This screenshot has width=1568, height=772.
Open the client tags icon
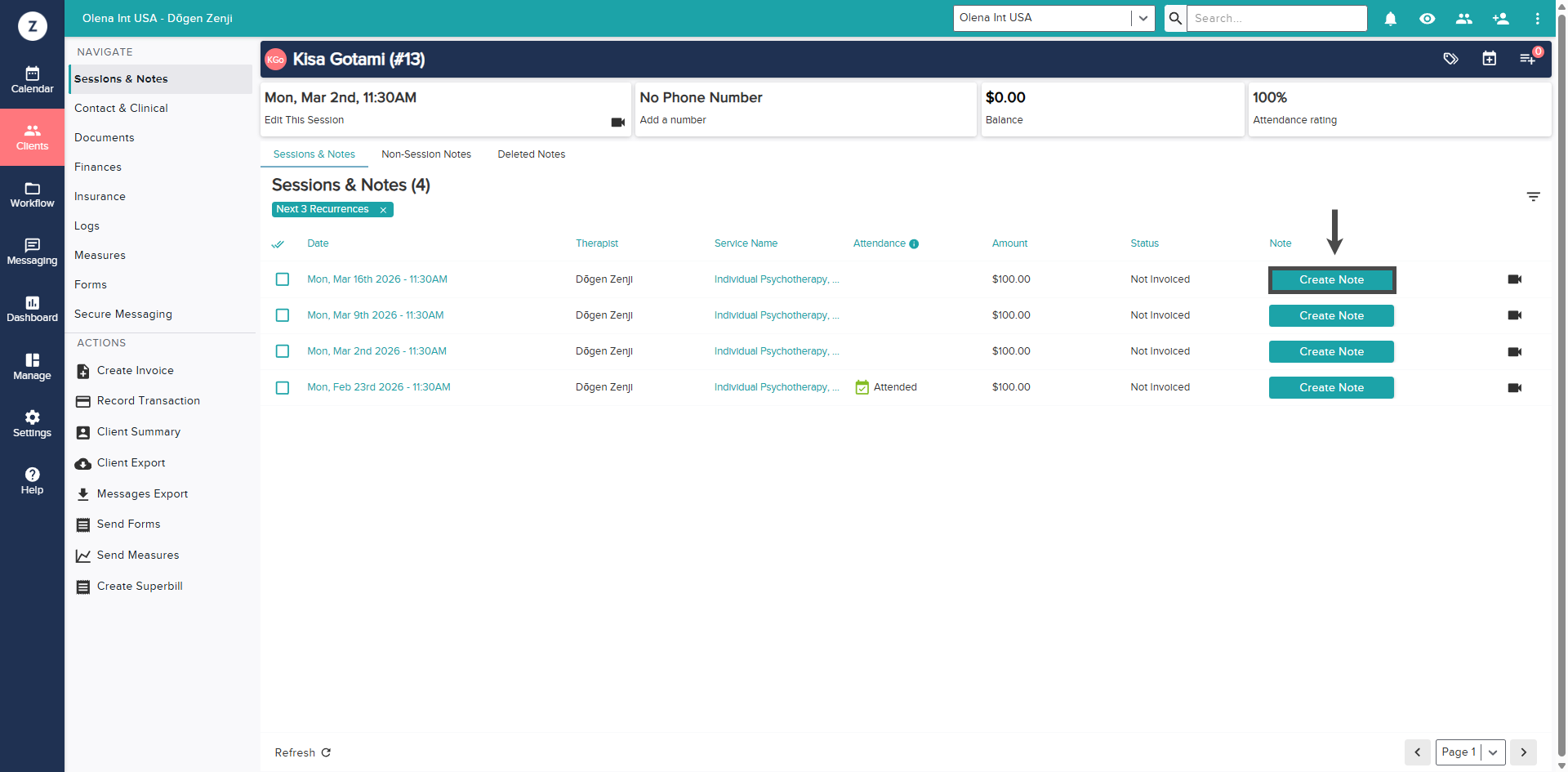(x=1450, y=59)
